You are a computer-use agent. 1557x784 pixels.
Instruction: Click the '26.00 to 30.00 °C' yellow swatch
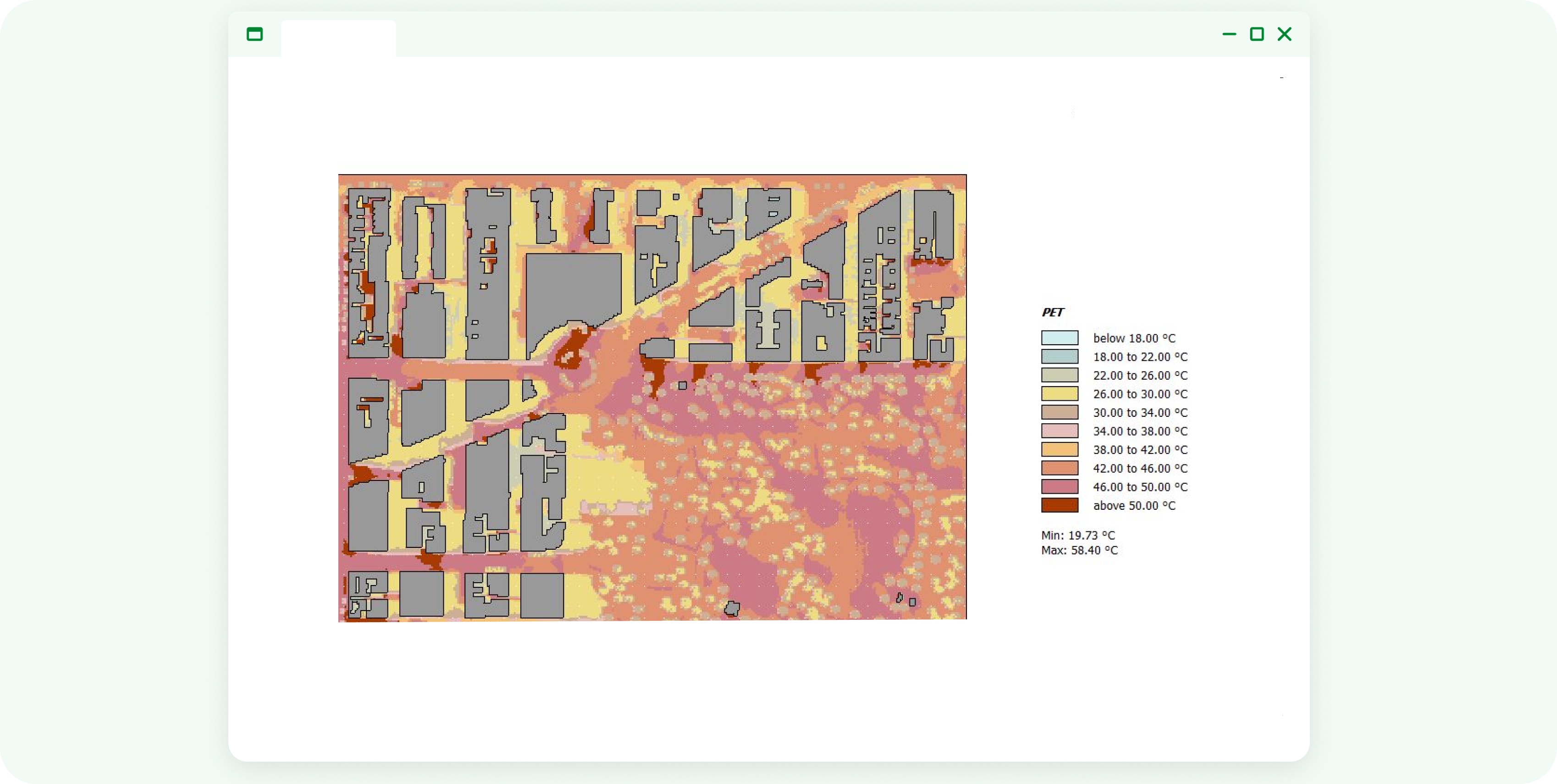click(x=1059, y=393)
